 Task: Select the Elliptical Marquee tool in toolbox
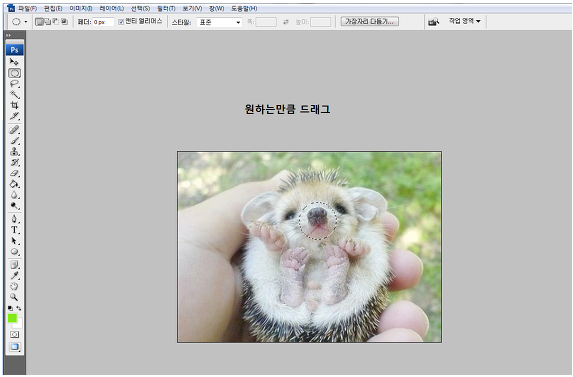coord(14,73)
